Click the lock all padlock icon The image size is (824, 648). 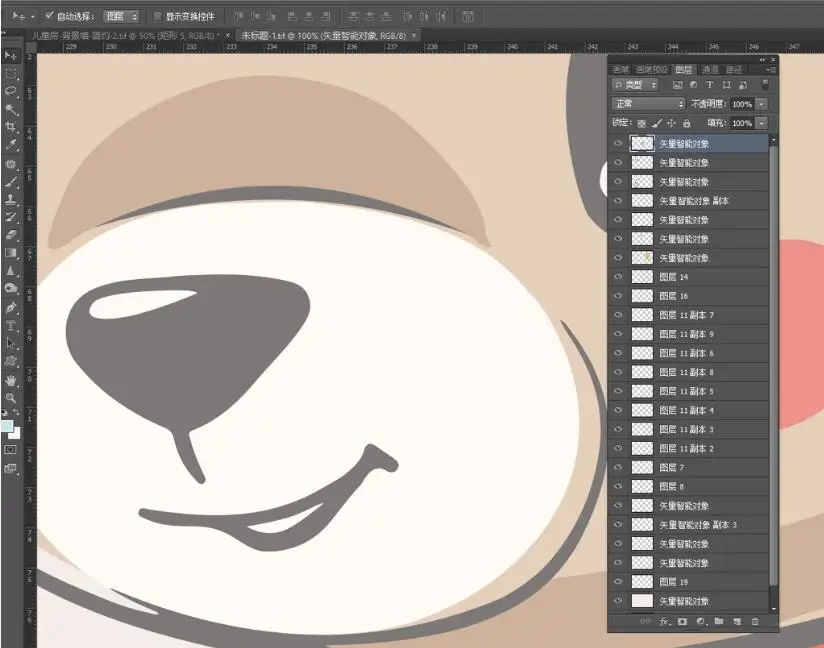tap(687, 123)
